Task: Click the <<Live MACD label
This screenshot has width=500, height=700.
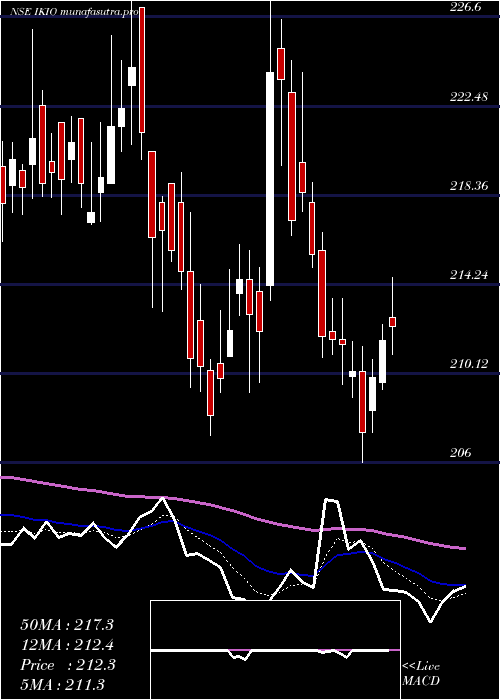Action: [421, 674]
